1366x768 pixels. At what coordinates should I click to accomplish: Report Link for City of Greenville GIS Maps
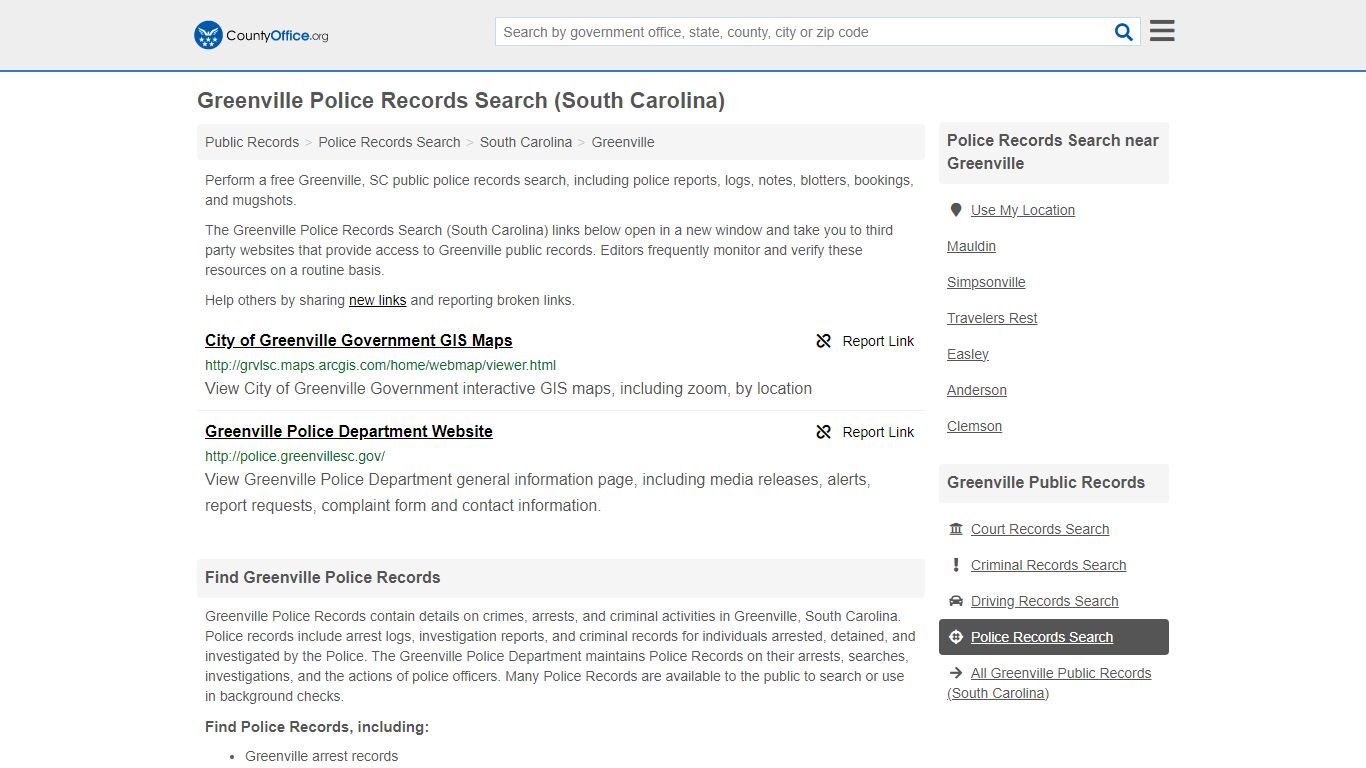click(x=865, y=341)
